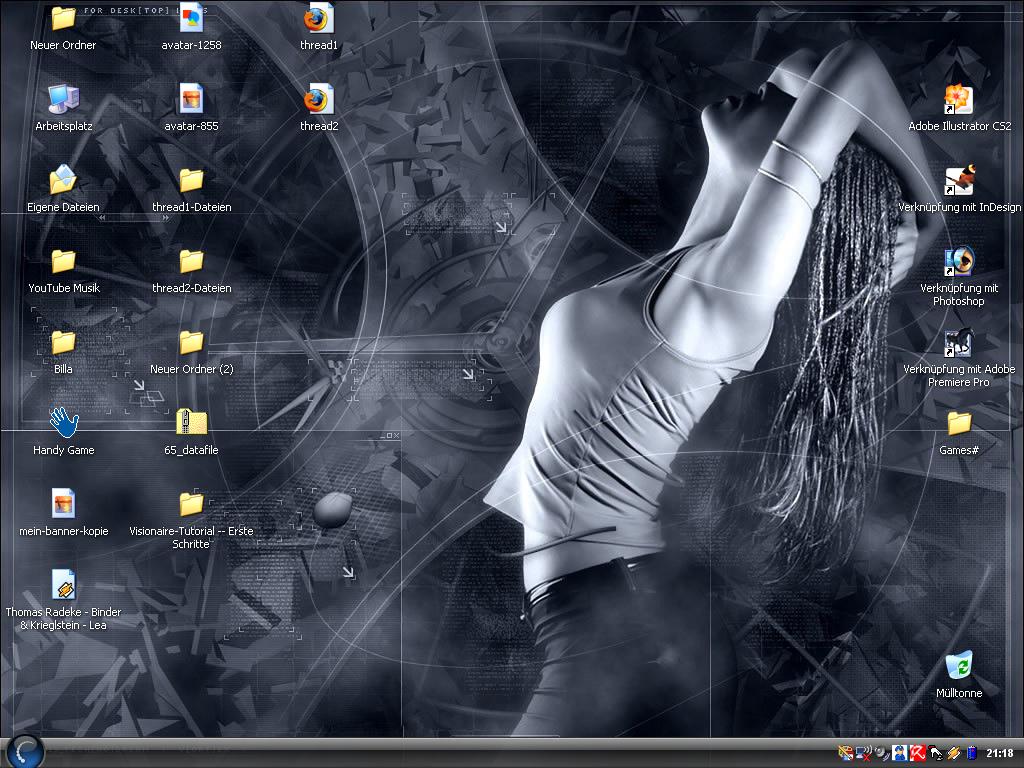
Task: Select the YouTube Musik folder
Action: pyautogui.click(x=64, y=262)
